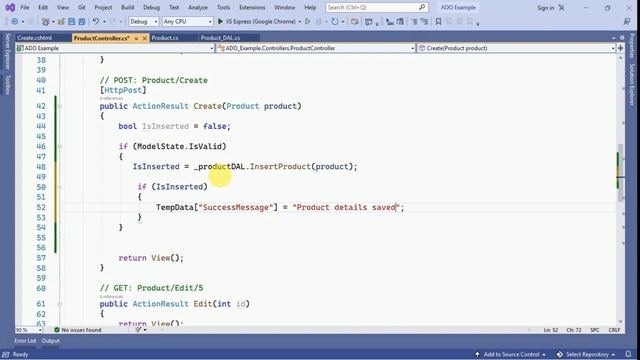Image resolution: width=640 pixels, height=360 pixels.
Task: Open the Error List panel tab
Action: click(x=25, y=341)
